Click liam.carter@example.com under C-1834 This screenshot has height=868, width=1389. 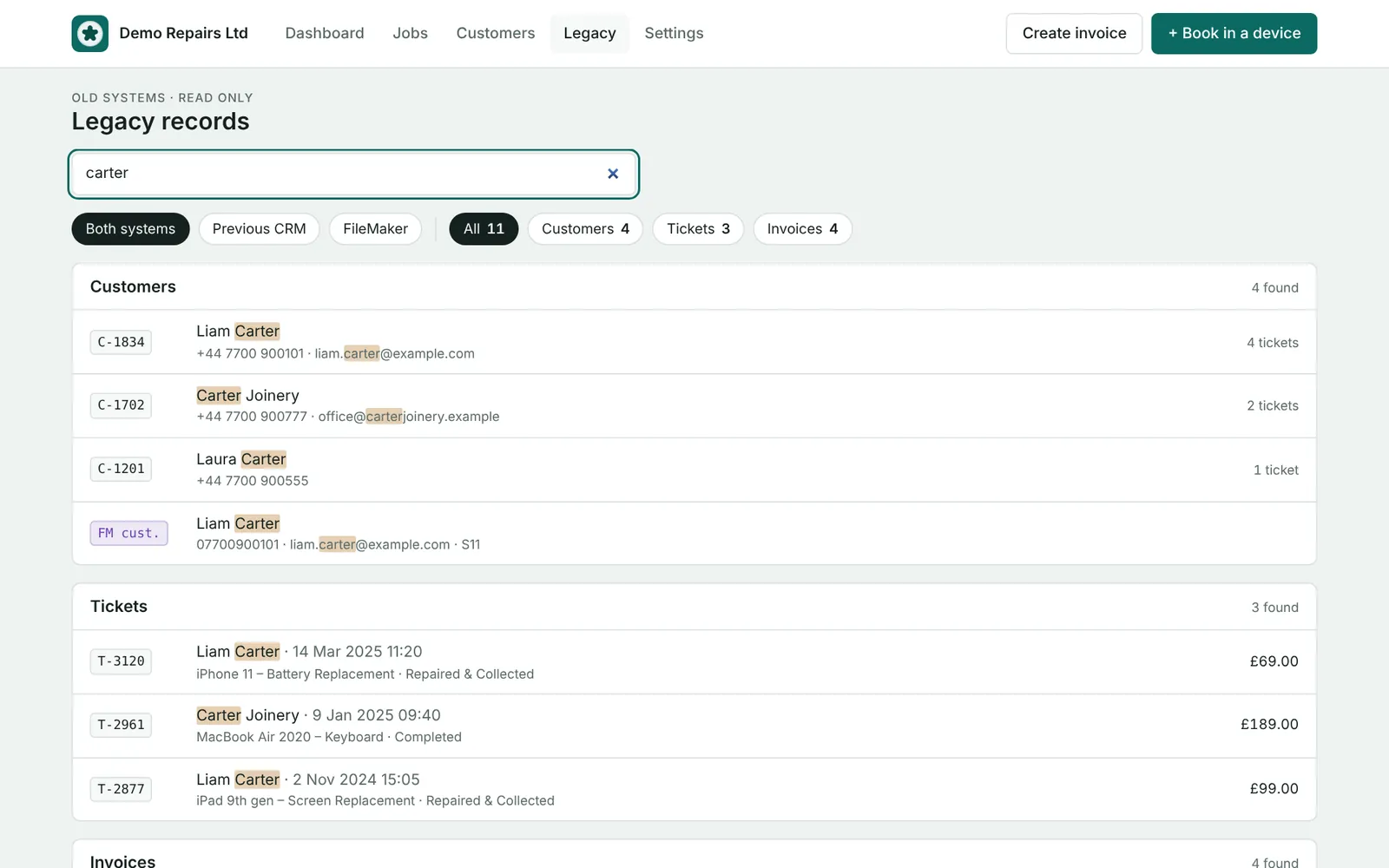(x=394, y=354)
